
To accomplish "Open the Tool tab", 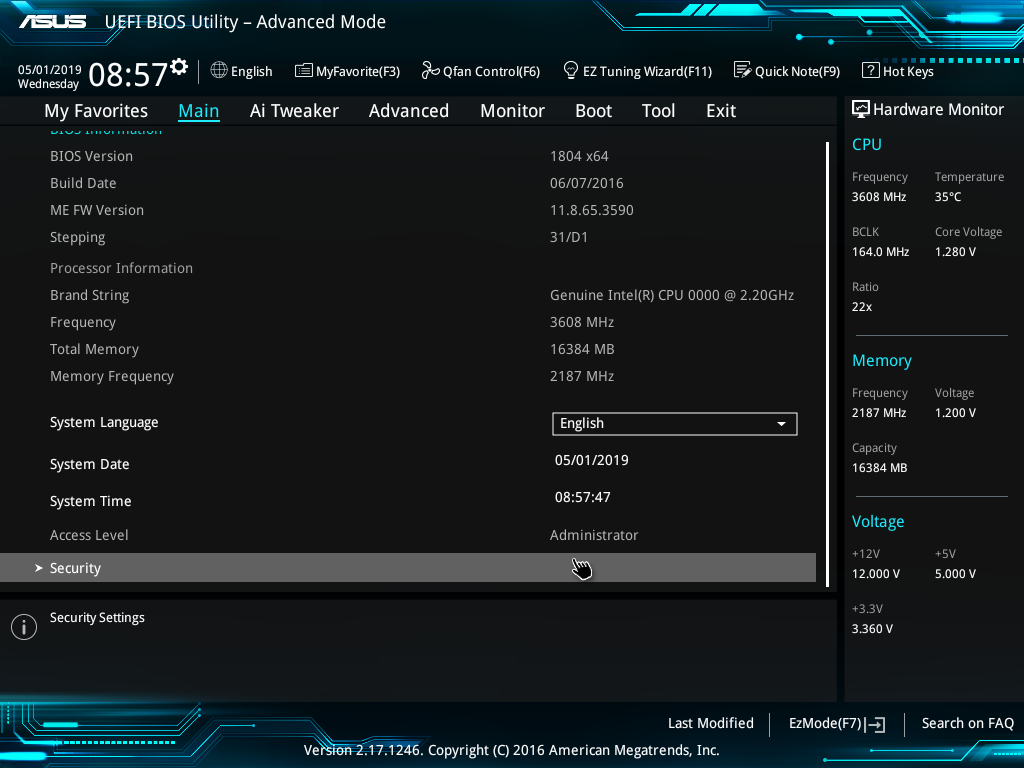I will coord(658,111).
